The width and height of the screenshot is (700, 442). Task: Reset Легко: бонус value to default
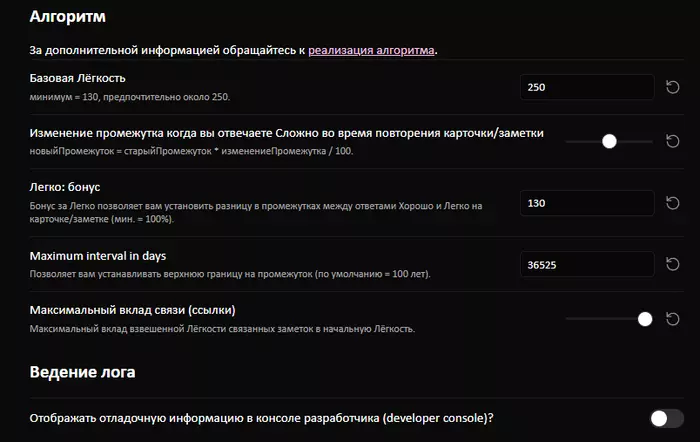672,203
